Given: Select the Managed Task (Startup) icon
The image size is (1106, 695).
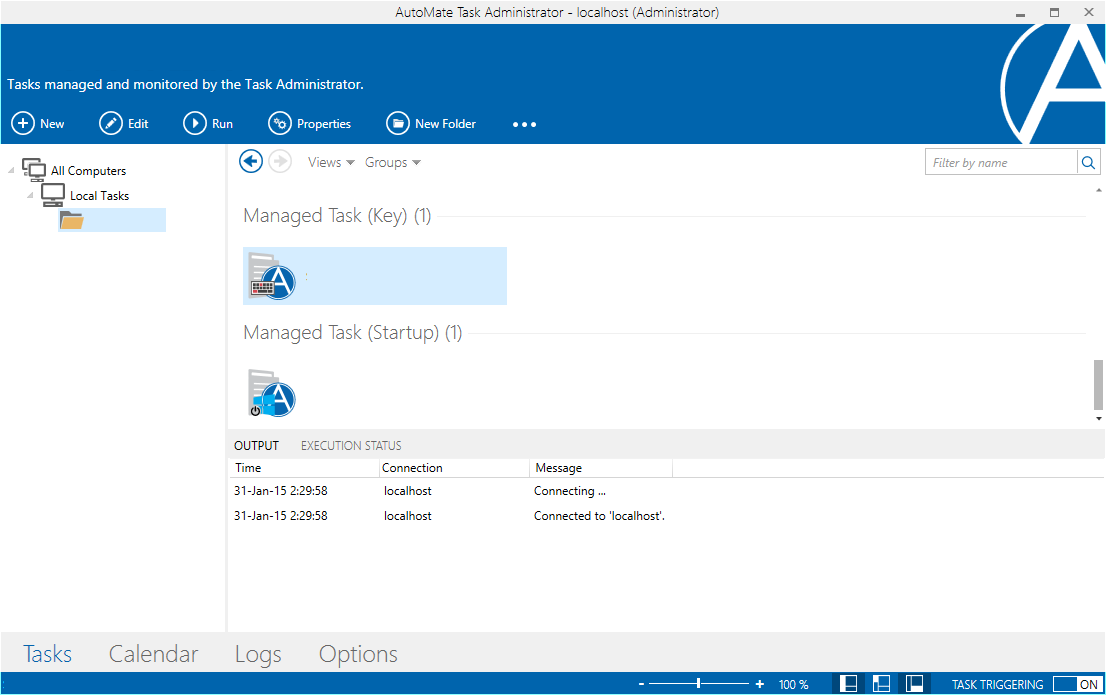Looking at the screenshot, I should pyautogui.click(x=272, y=393).
